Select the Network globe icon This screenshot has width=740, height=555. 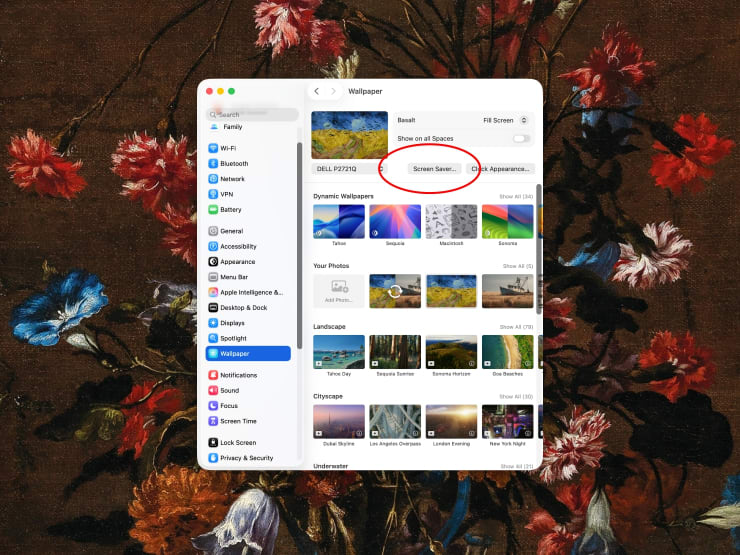(213, 179)
